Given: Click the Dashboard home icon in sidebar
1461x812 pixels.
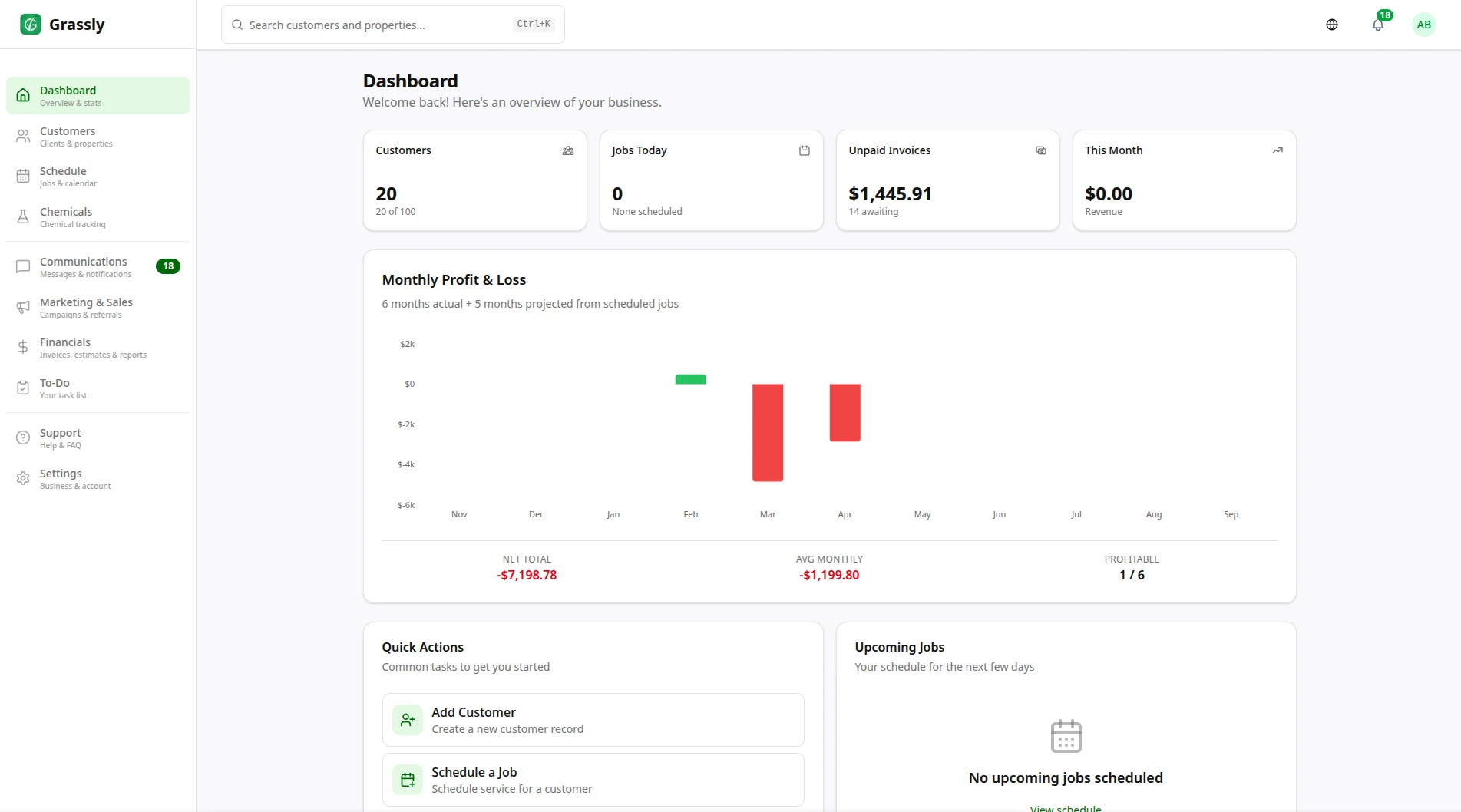Looking at the screenshot, I should click(x=23, y=96).
